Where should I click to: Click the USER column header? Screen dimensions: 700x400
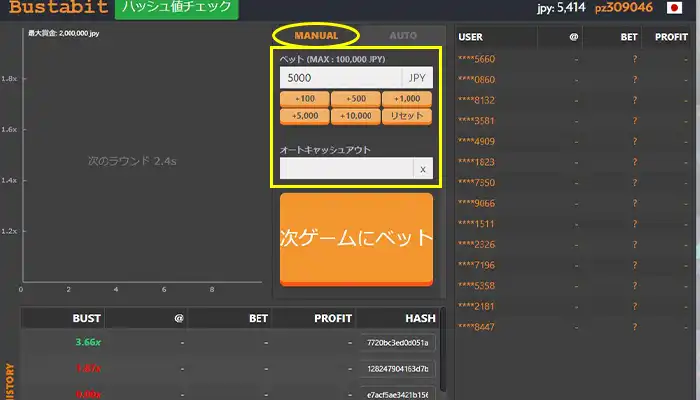point(471,37)
